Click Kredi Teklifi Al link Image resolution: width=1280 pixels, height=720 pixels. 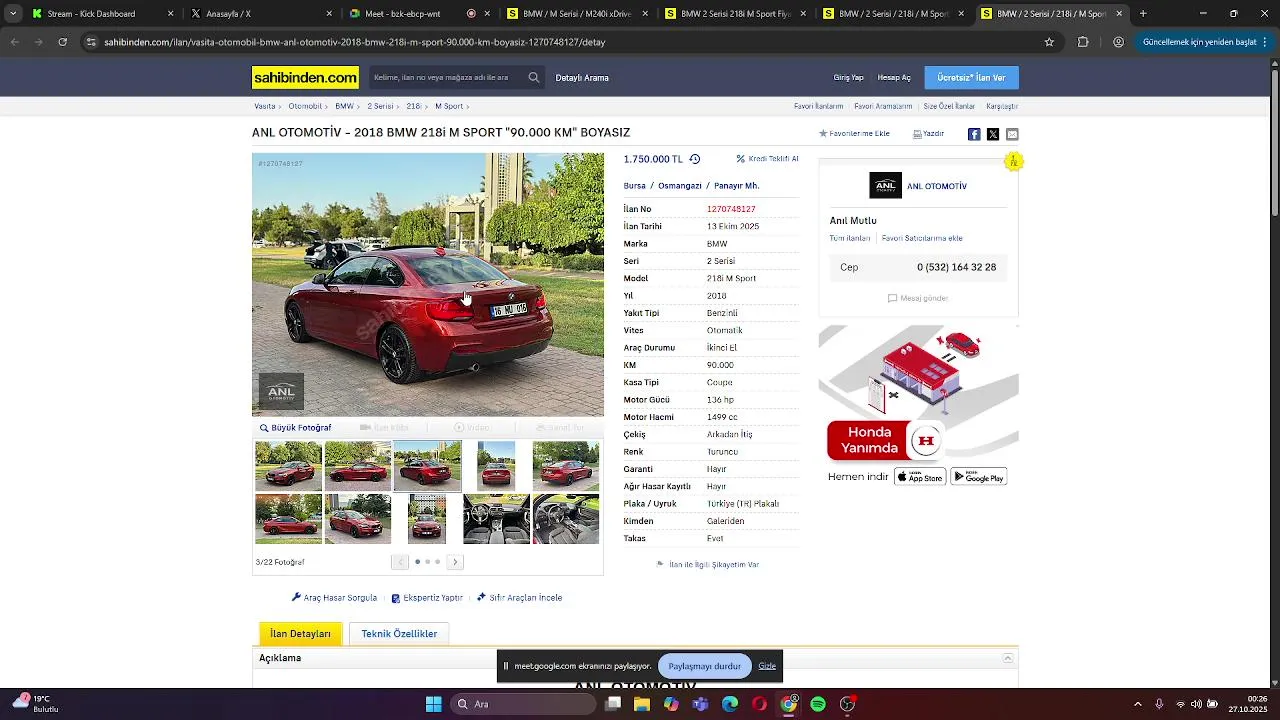[x=767, y=159]
